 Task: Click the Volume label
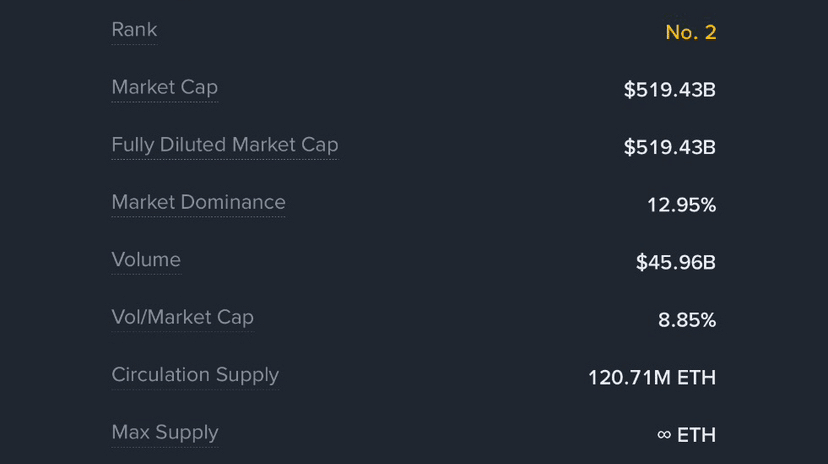[x=146, y=260]
